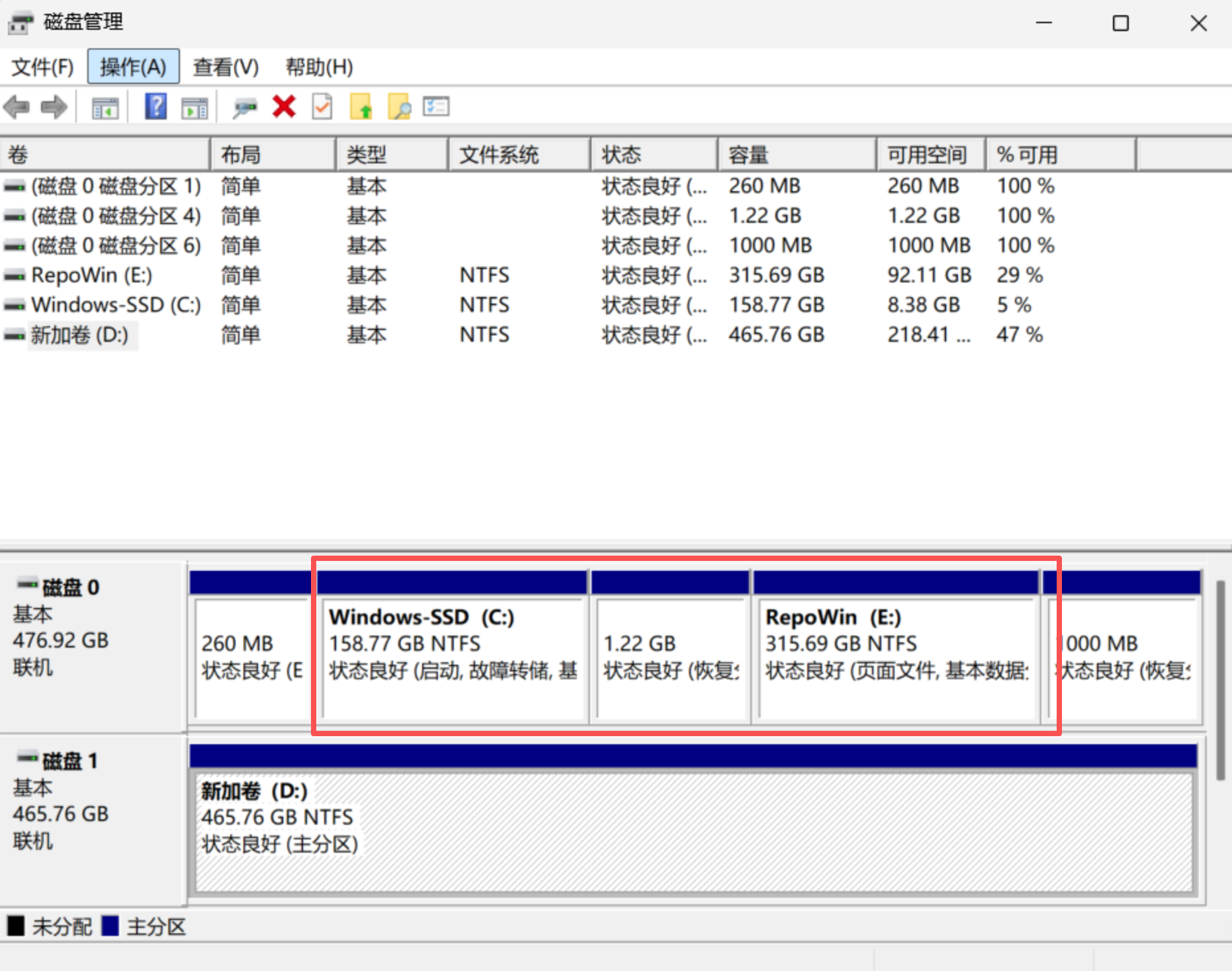This screenshot has height=971, width=1232.
Task: Open the 文件(F) menu
Action: (42, 67)
